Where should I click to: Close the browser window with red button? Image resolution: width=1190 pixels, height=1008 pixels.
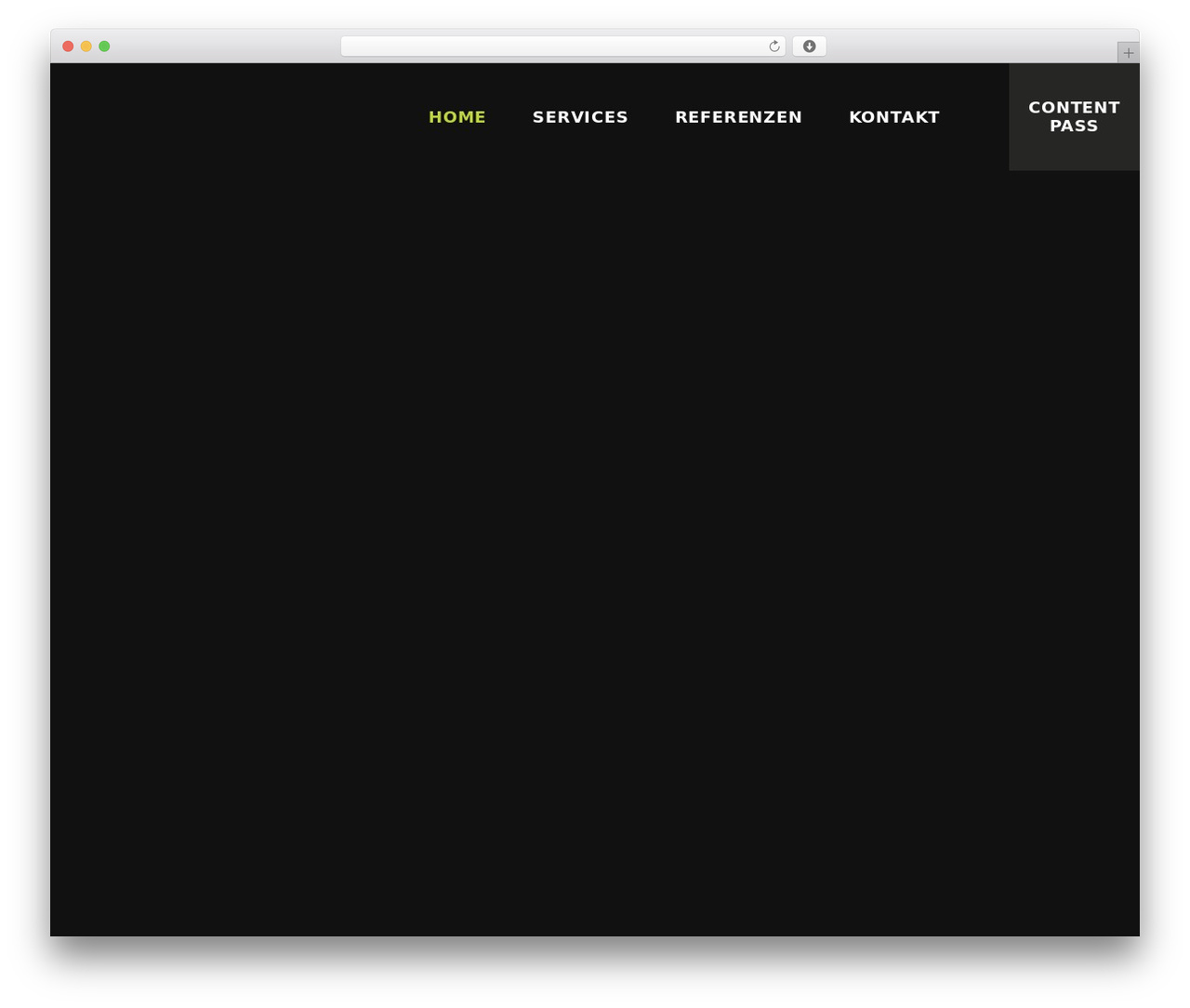tap(68, 46)
